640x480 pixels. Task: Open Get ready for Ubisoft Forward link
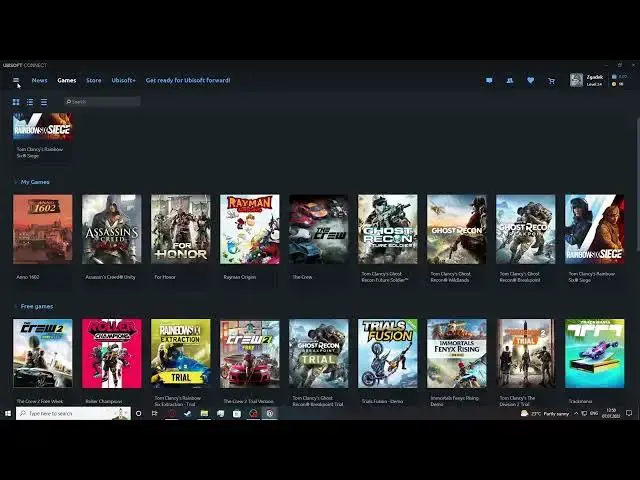click(188, 80)
